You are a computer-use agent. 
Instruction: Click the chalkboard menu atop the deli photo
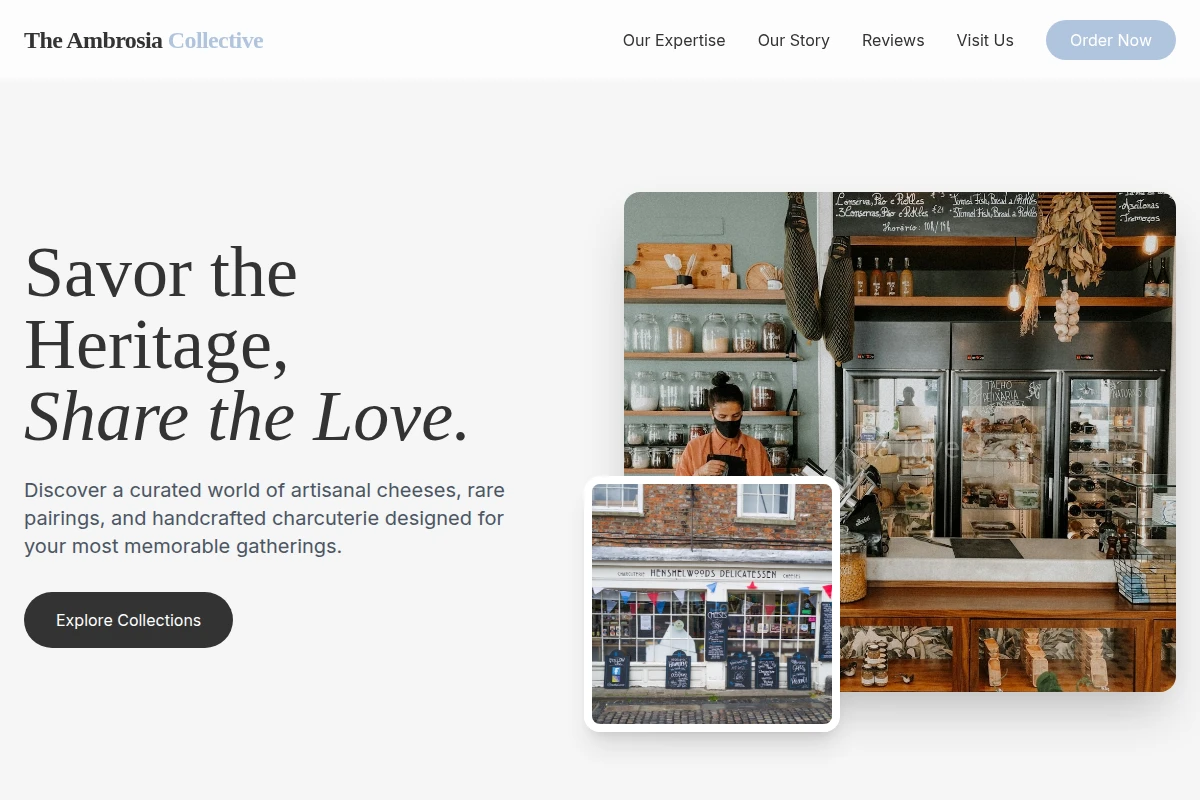[935, 213]
